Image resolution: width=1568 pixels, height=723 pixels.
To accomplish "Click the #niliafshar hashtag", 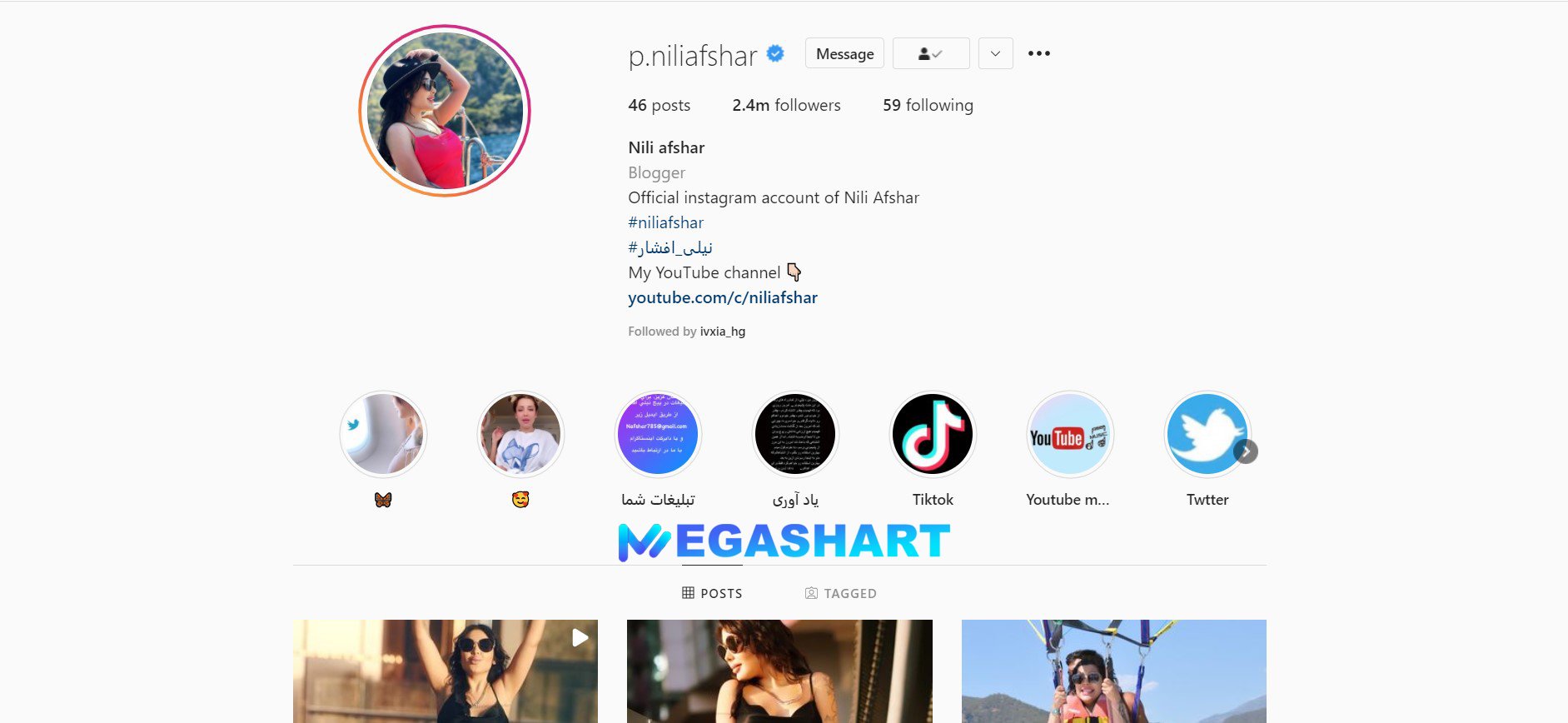I will pos(666,222).
